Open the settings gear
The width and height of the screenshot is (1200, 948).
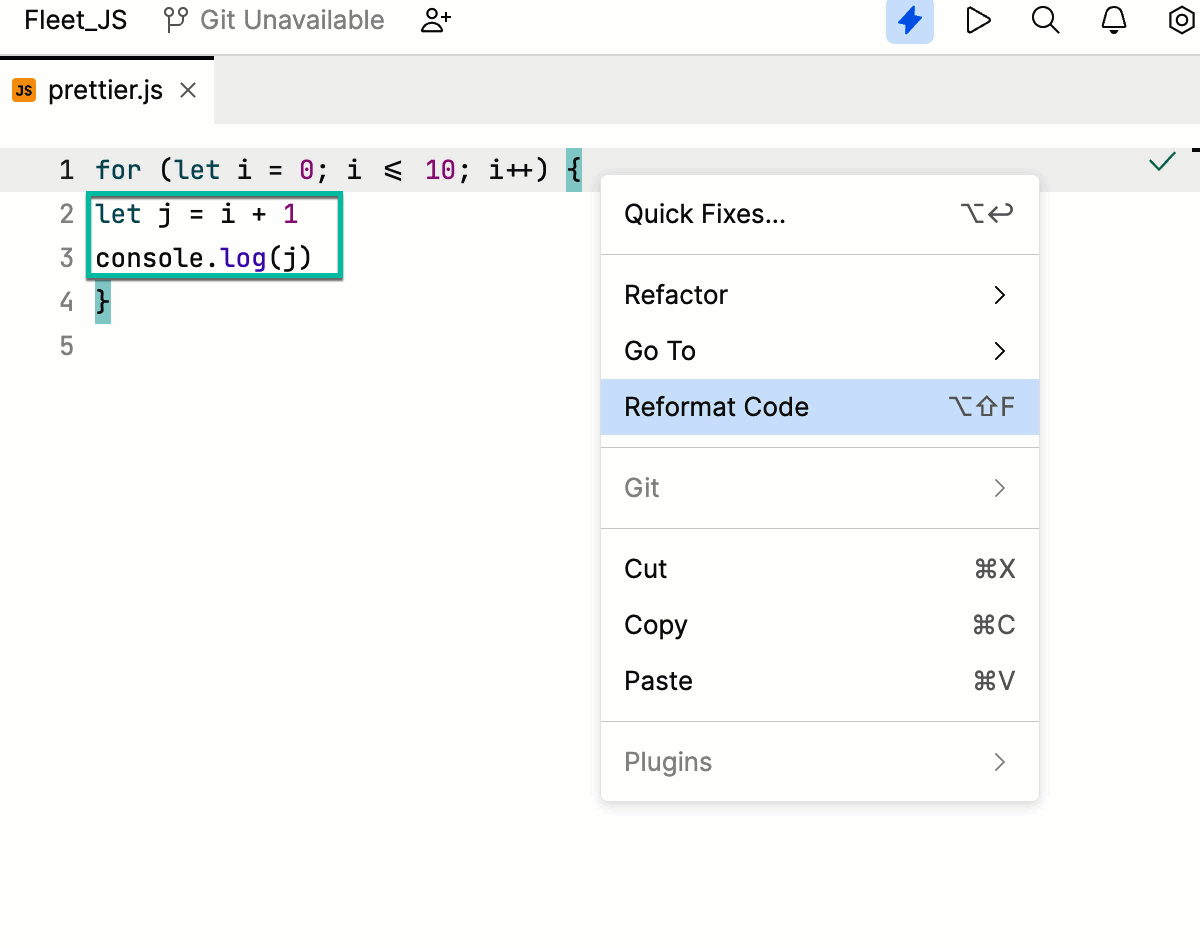(1181, 19)
